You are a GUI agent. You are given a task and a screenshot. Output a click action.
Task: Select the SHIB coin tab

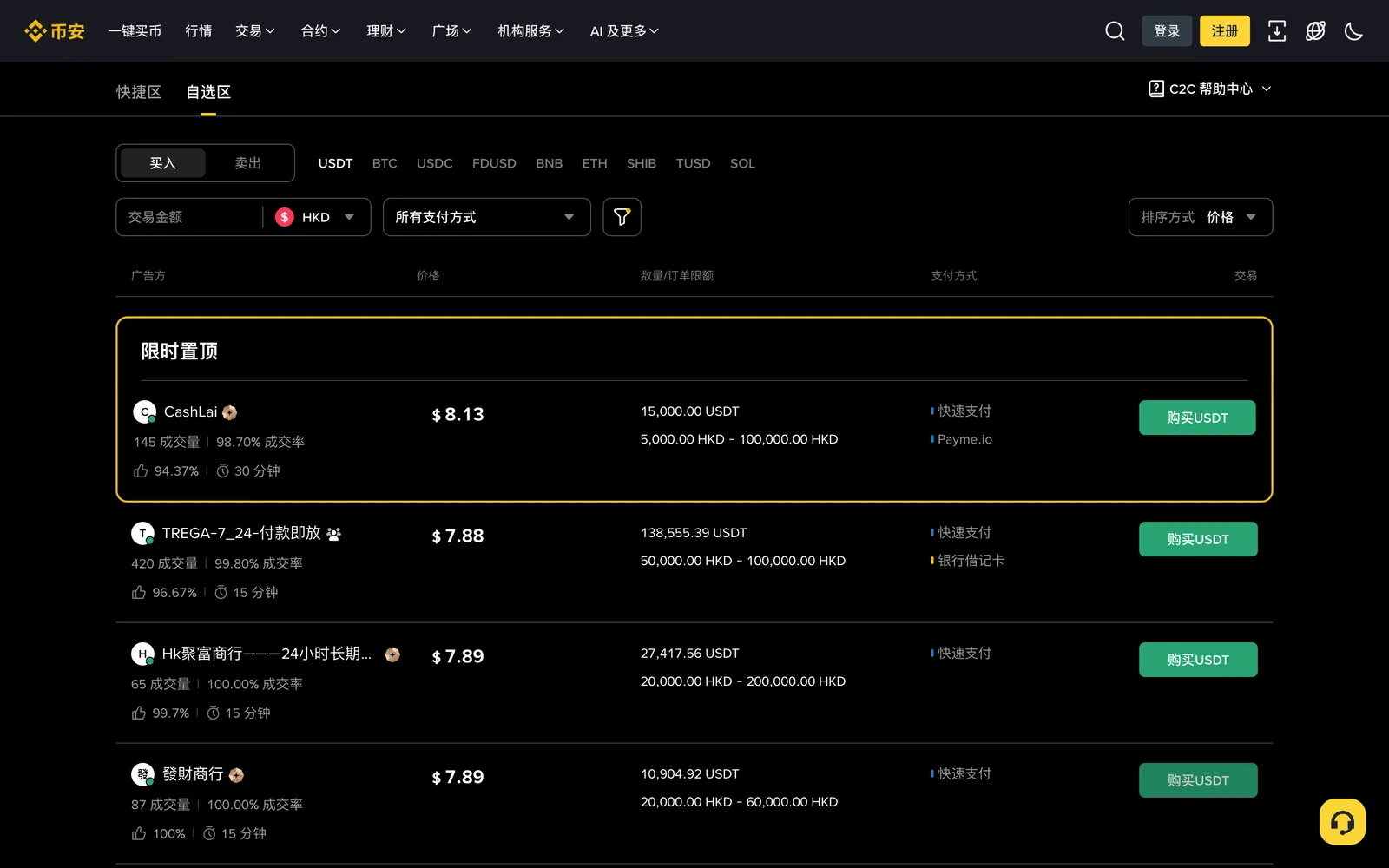(x=642, y=163)
